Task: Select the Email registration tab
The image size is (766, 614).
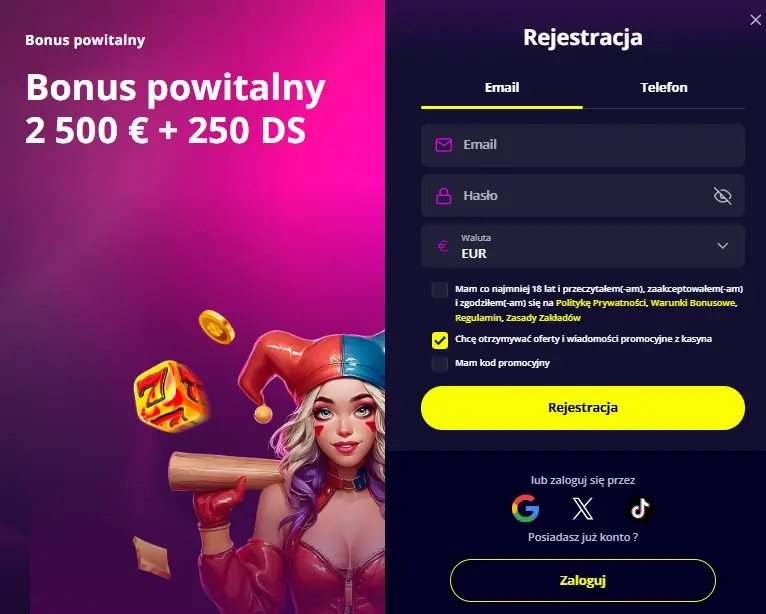Action: (x=502, y=88)
